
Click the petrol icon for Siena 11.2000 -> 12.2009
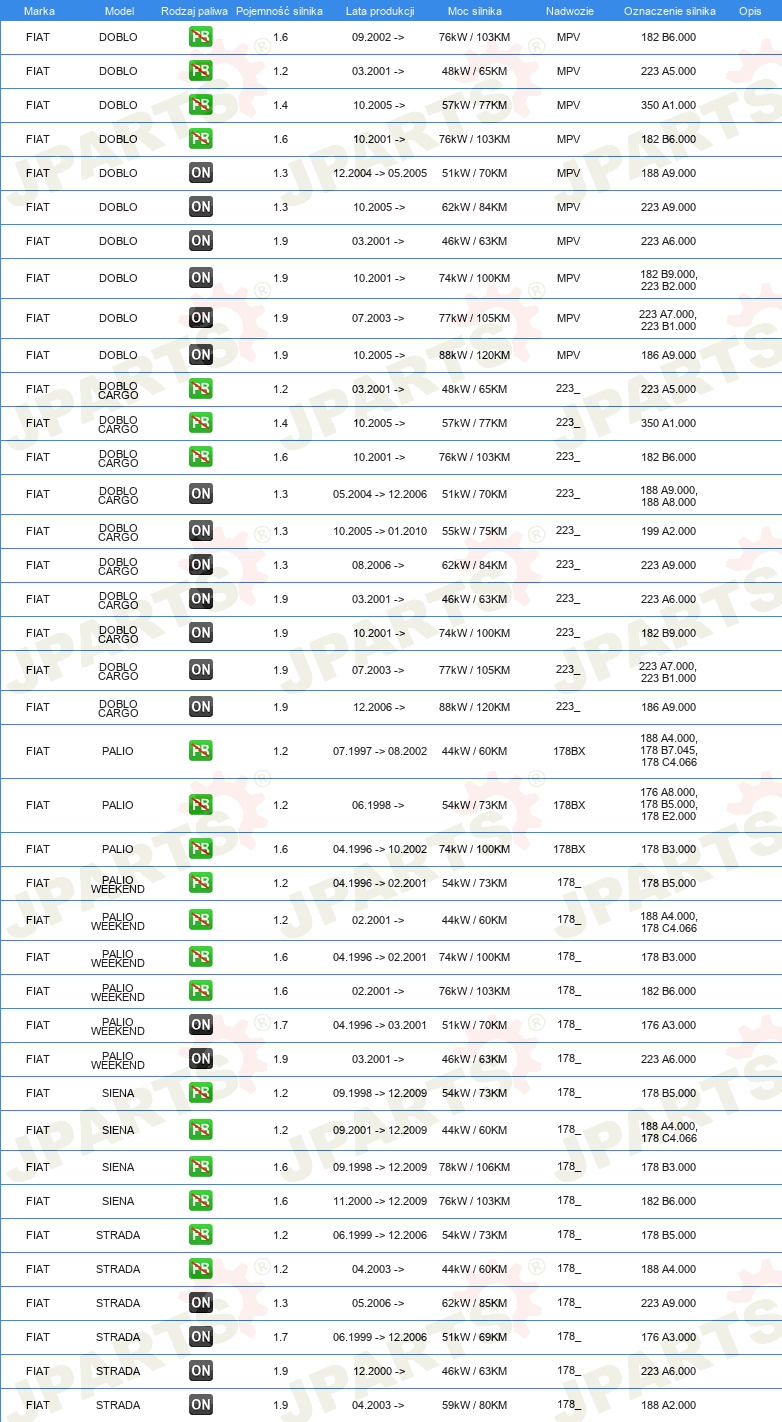tap(201, 1201)
